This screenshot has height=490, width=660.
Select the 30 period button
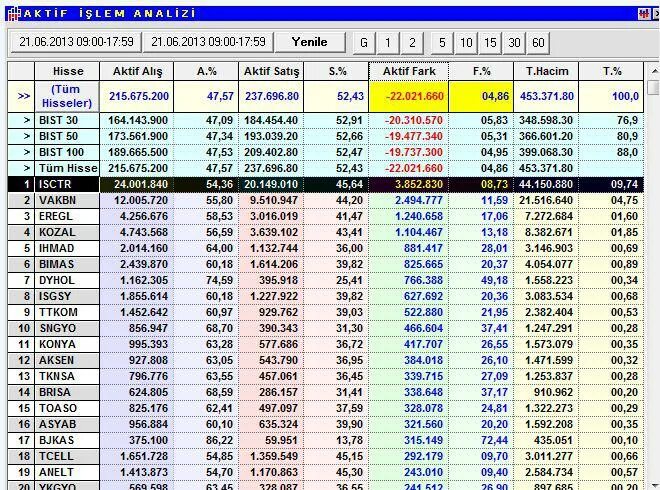coord(514,43)
